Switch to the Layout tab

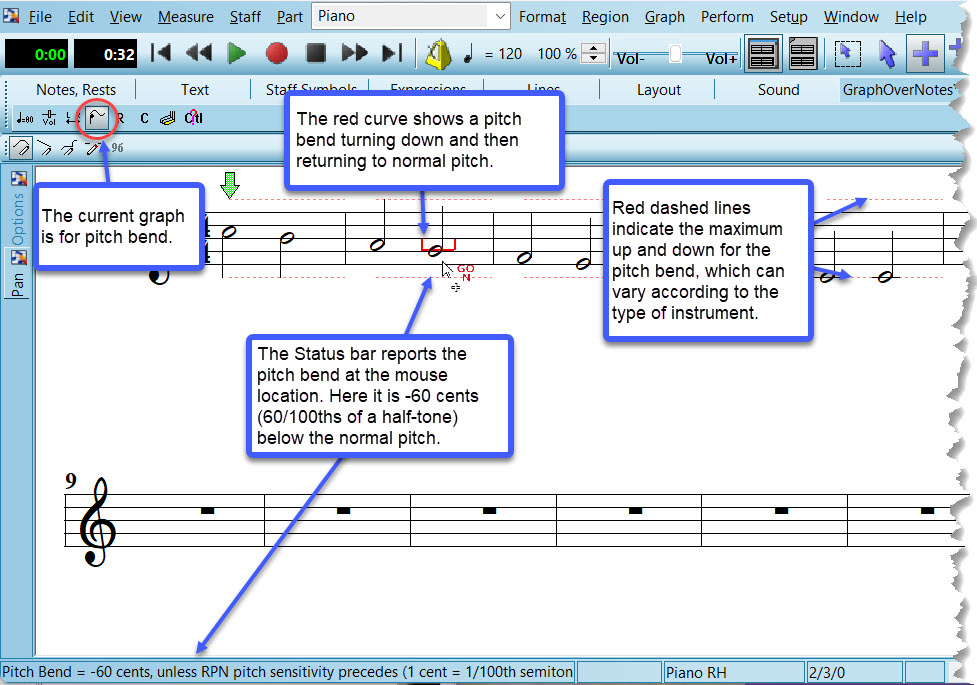658,90
